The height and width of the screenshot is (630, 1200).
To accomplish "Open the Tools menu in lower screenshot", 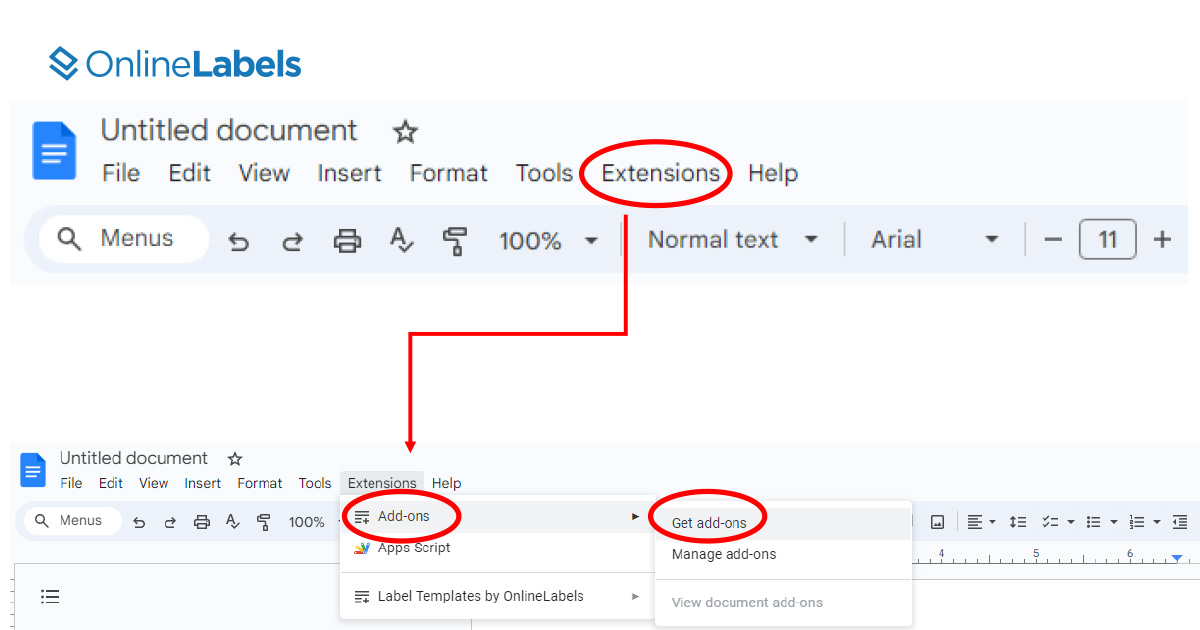I will tap(315, 483).
